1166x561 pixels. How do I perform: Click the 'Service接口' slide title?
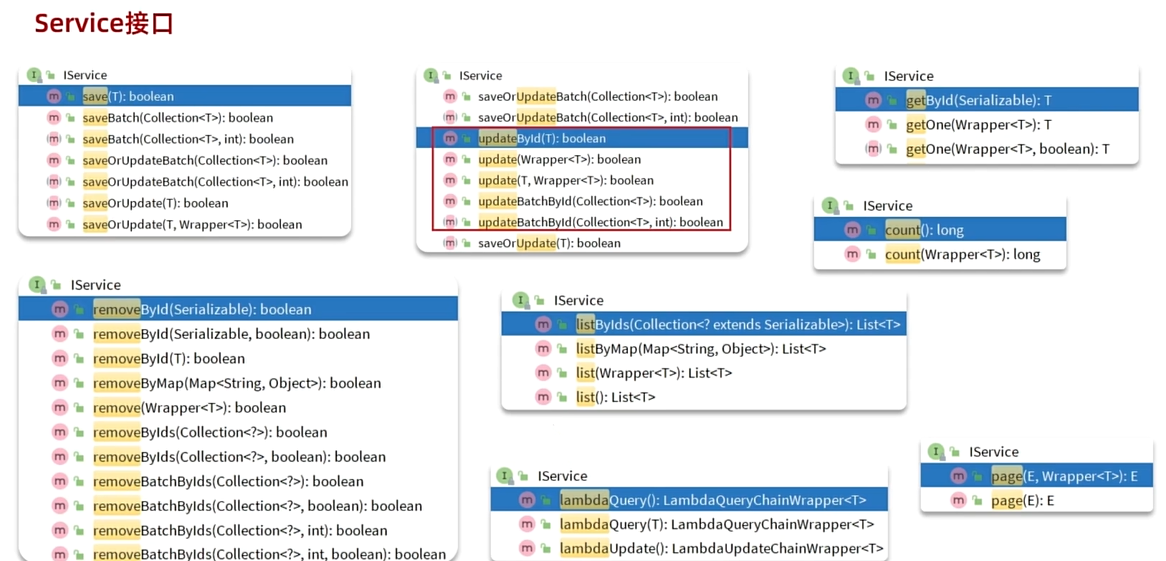click(104, 24)
